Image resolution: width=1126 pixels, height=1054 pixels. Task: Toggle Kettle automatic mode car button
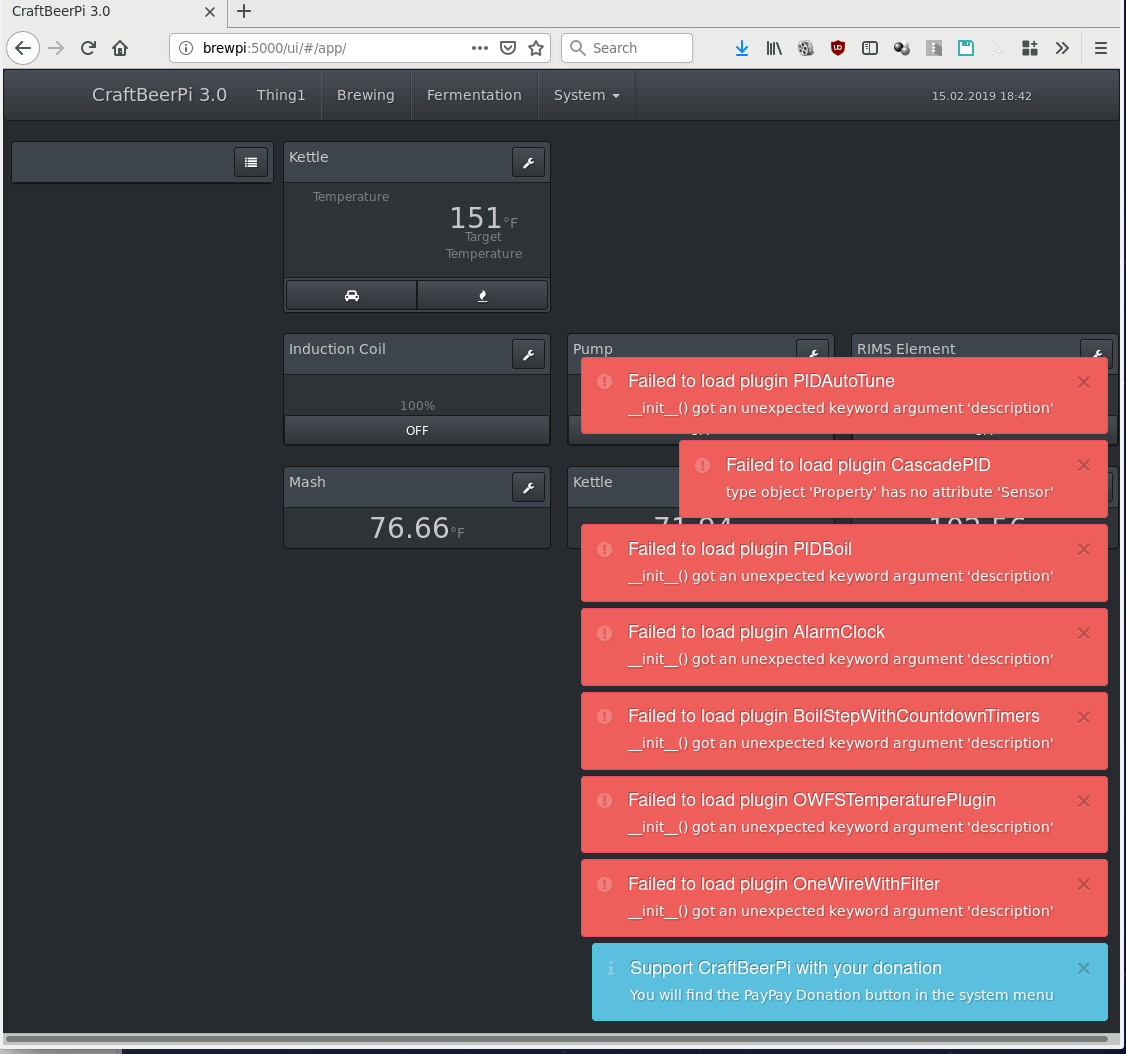[352, 295]
